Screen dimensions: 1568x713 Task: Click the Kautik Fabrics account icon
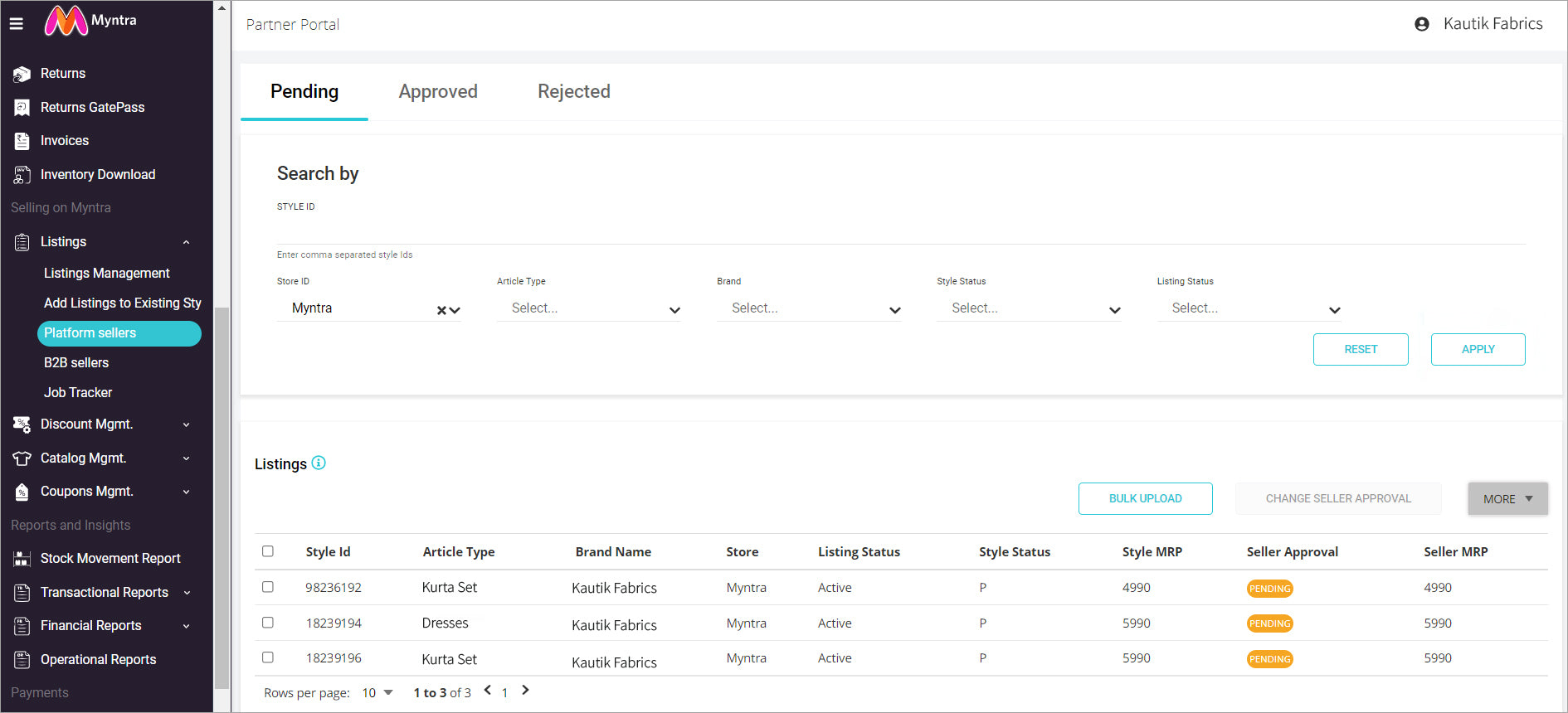tap(1421, 24)
